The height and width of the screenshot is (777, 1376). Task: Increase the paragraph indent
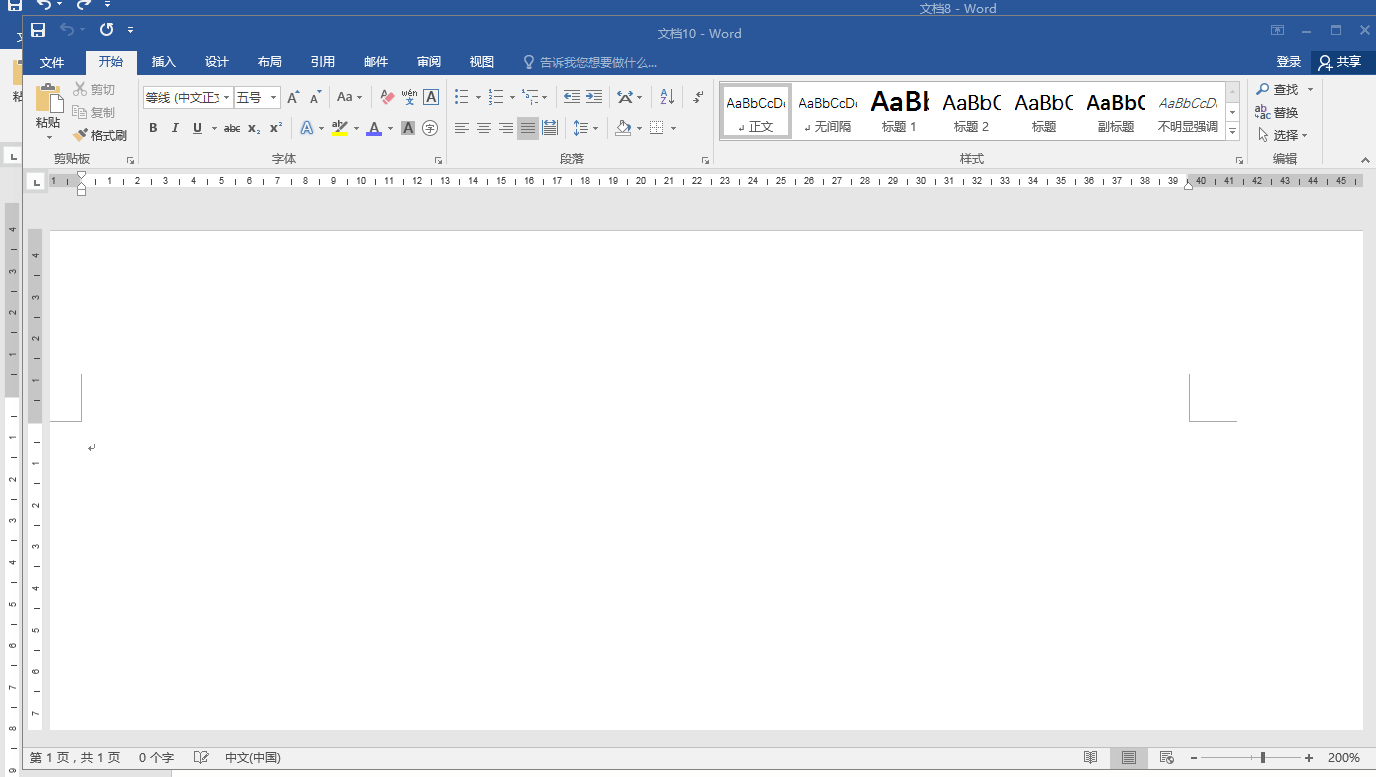594,97
